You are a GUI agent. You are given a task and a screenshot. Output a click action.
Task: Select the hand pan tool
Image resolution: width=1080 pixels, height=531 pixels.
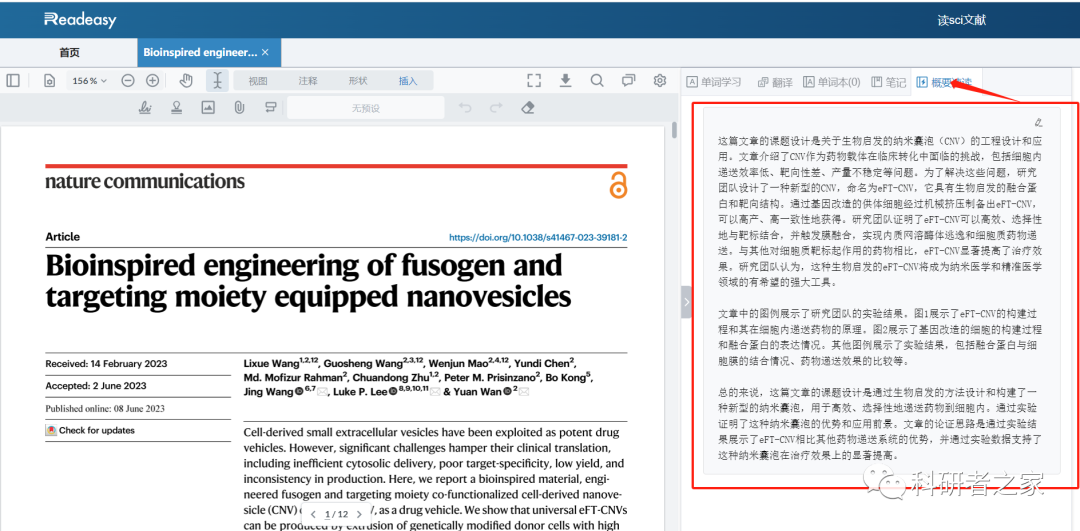(x=185, y=81)
